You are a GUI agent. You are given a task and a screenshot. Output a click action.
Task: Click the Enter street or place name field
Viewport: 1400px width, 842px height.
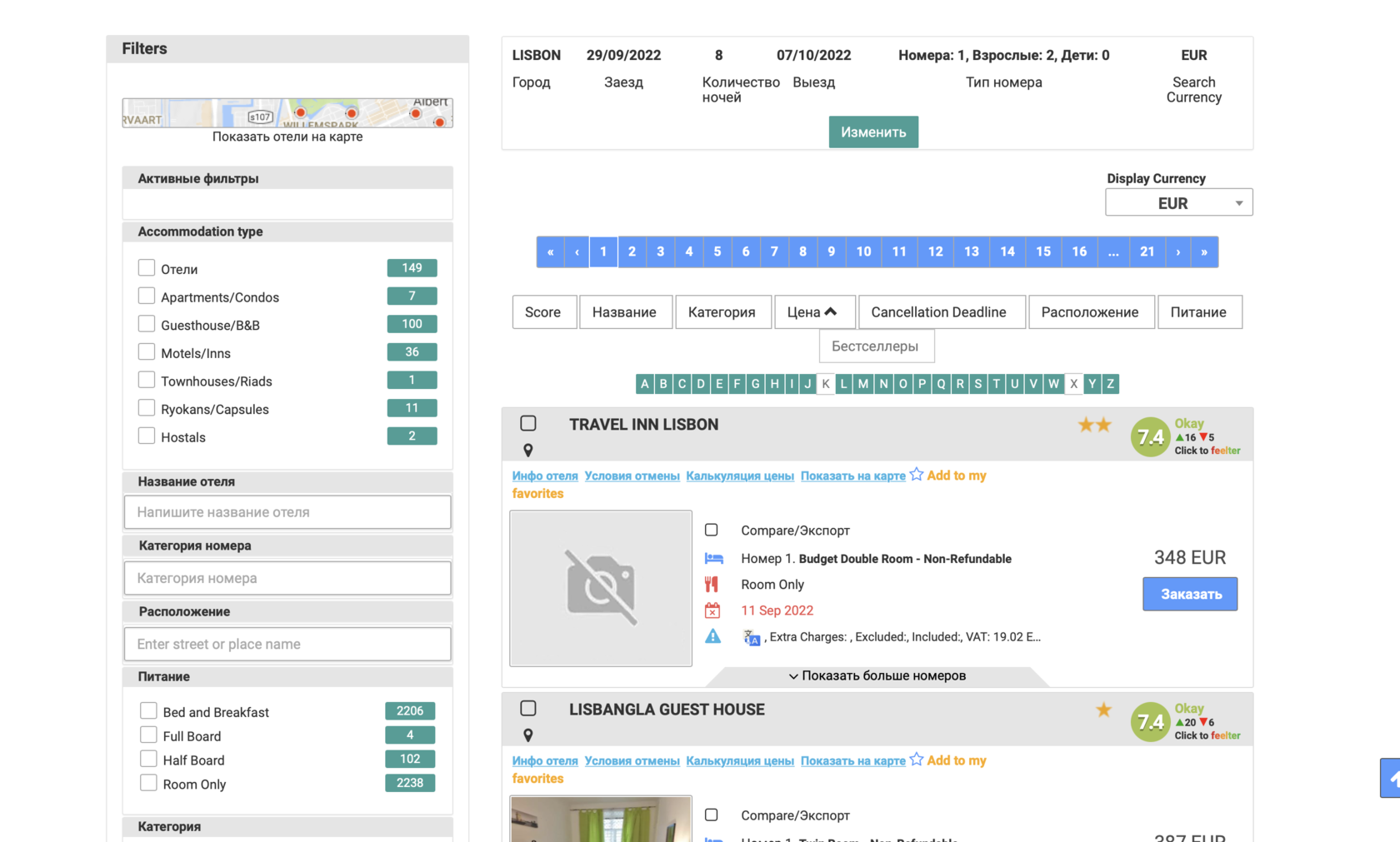coord(287,644)
